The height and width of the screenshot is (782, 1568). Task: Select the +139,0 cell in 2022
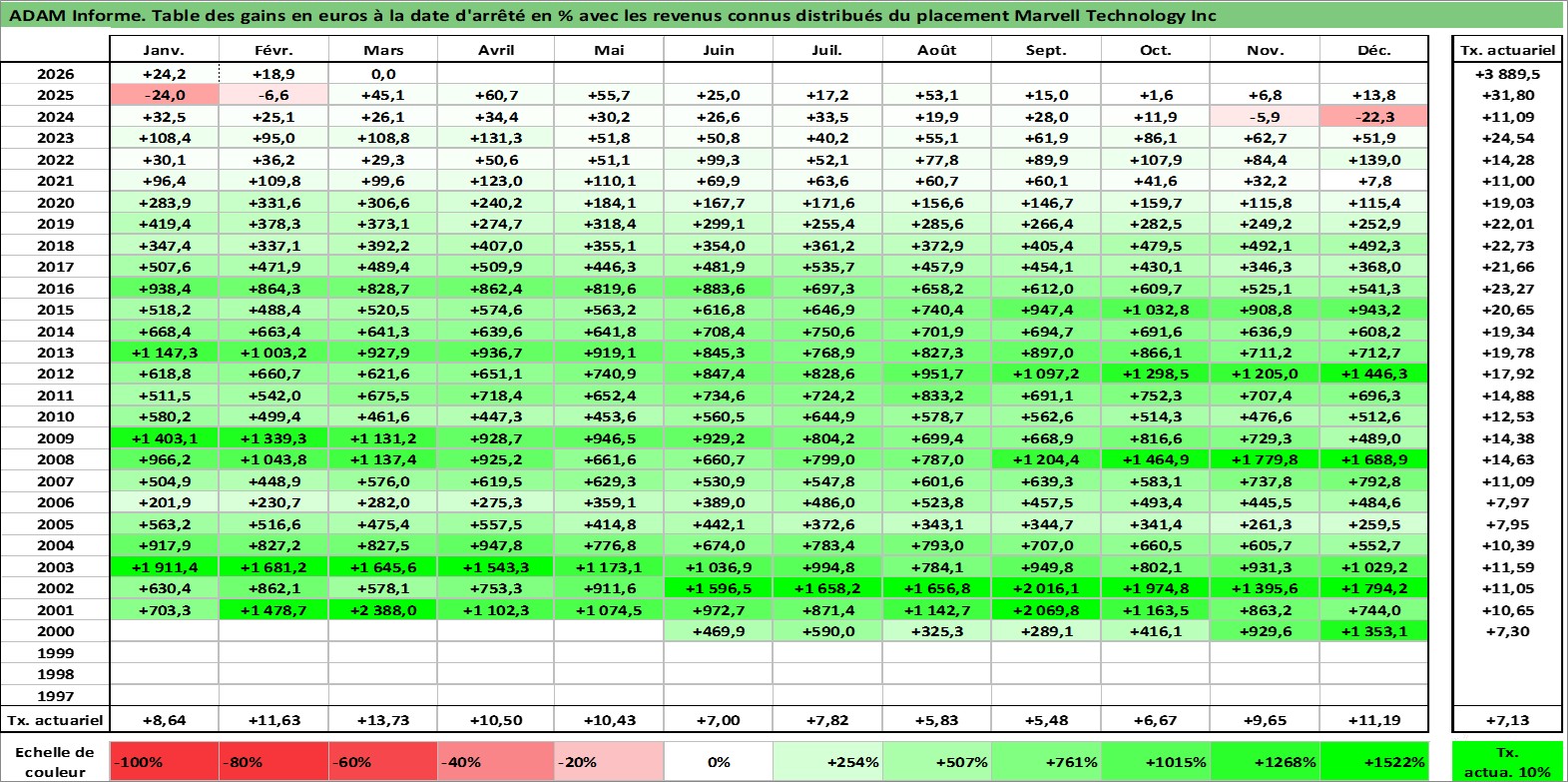click(x=1374, y=160)
